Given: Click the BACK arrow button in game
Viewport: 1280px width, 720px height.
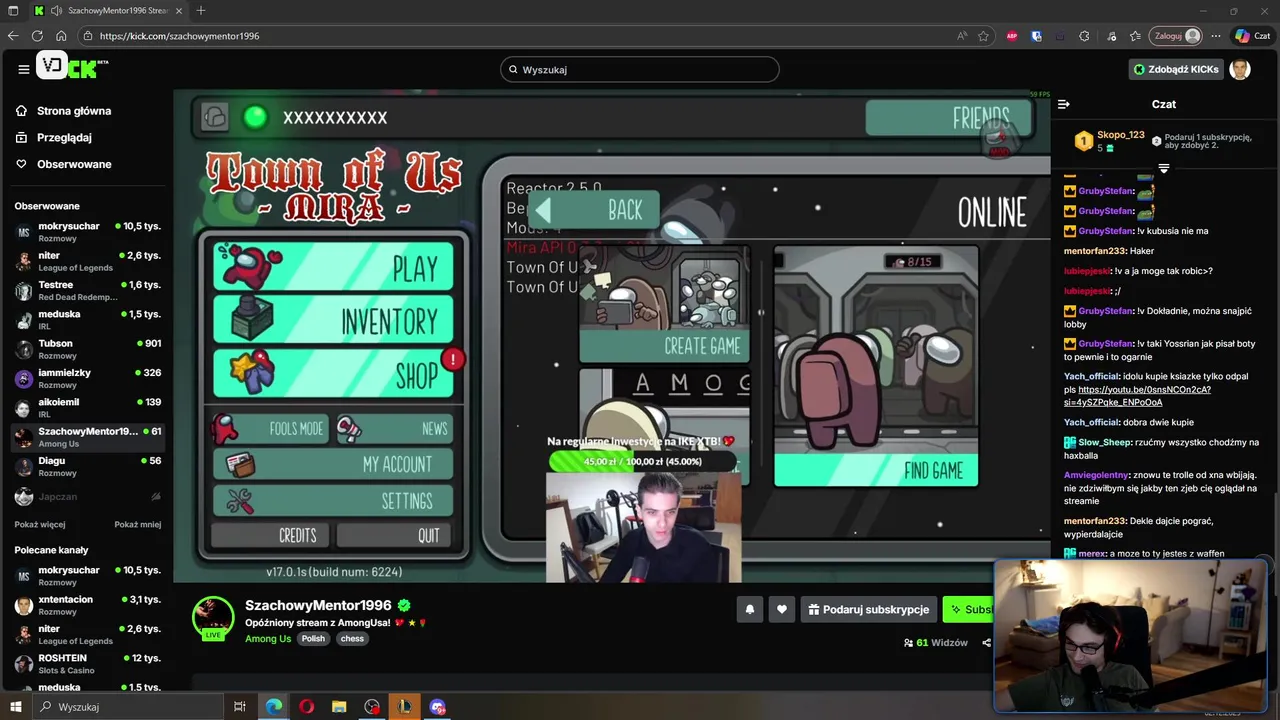Looking at the screenshot, I should (594, 210).
